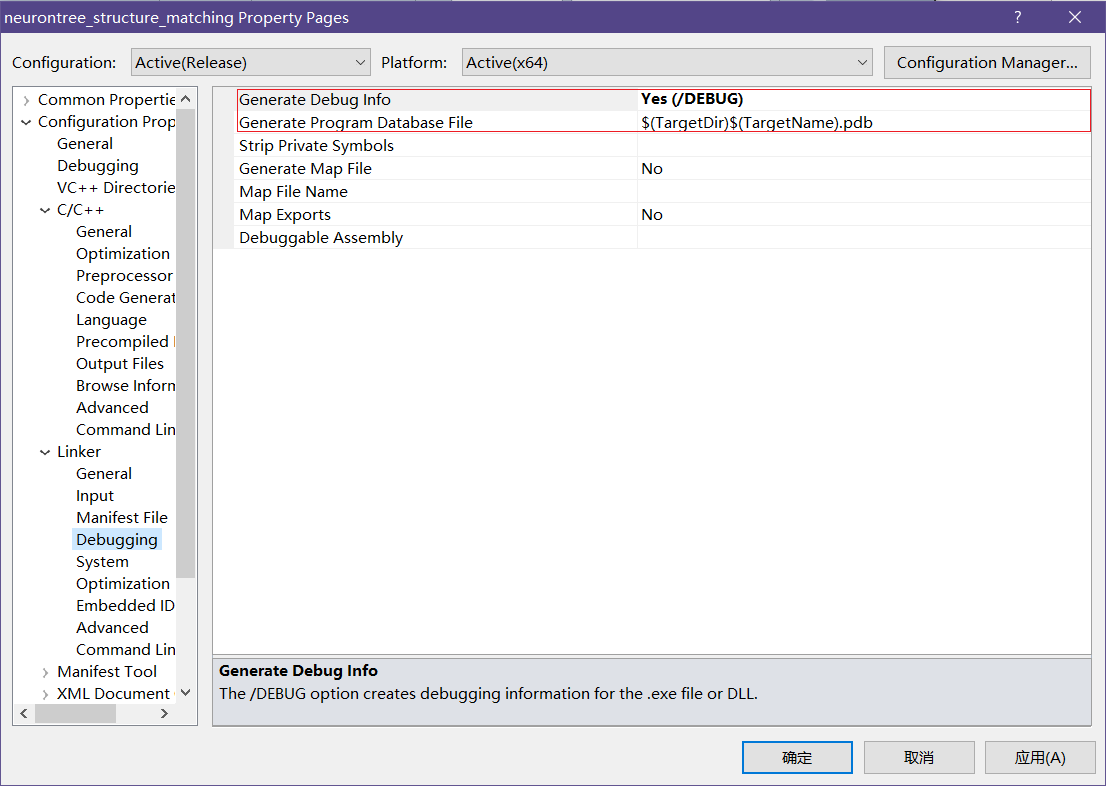Select the Generate Map File property

point(305,169)
